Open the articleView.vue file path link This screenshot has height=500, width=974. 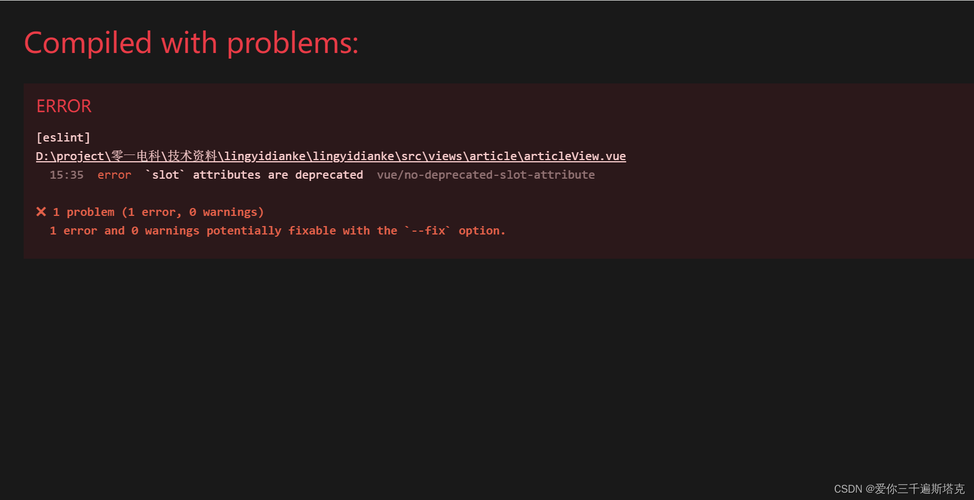[x=331, y=156]
